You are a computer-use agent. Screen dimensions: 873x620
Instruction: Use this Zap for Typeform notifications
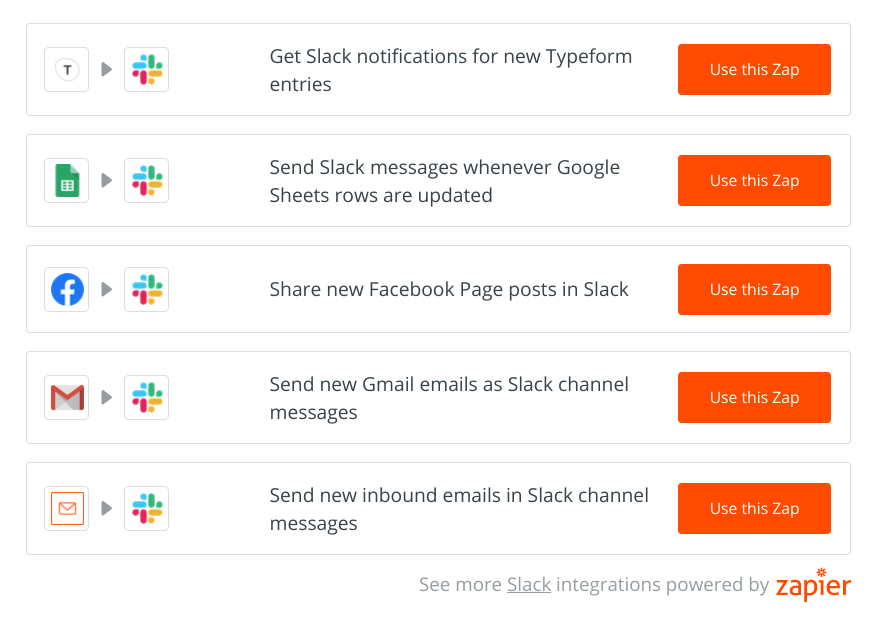pyautogui.click(x=754, y=70)
